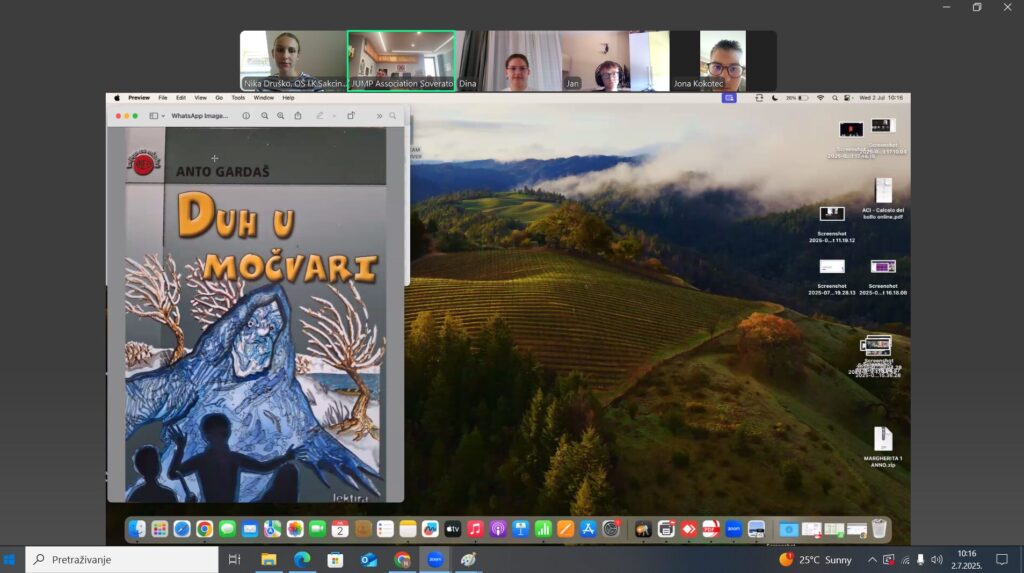Open Zoom from the Mac dock
The width and height of the screenshot is (1024, 573).
point(733,529)
